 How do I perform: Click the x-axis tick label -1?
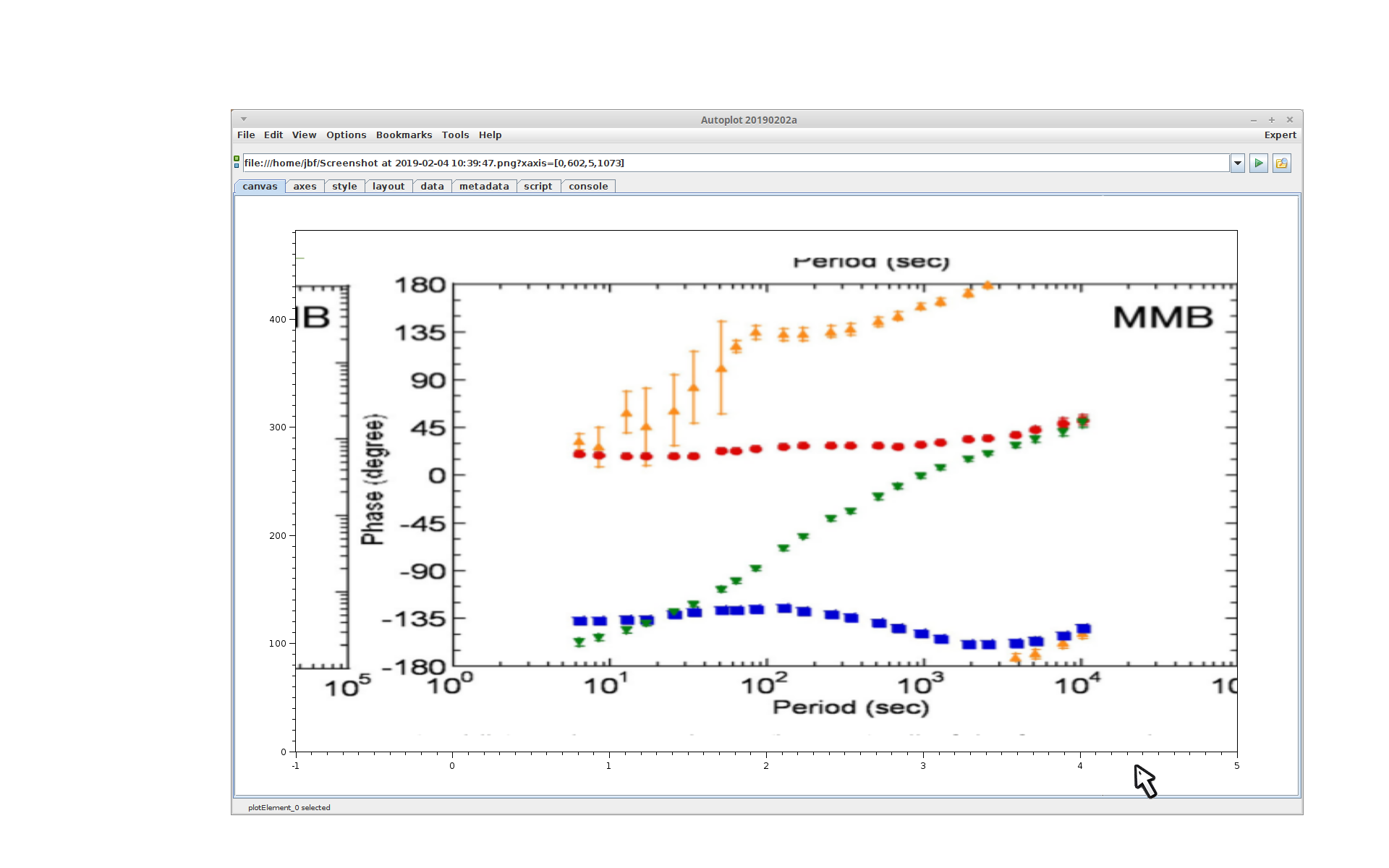(x=295, y=766)
